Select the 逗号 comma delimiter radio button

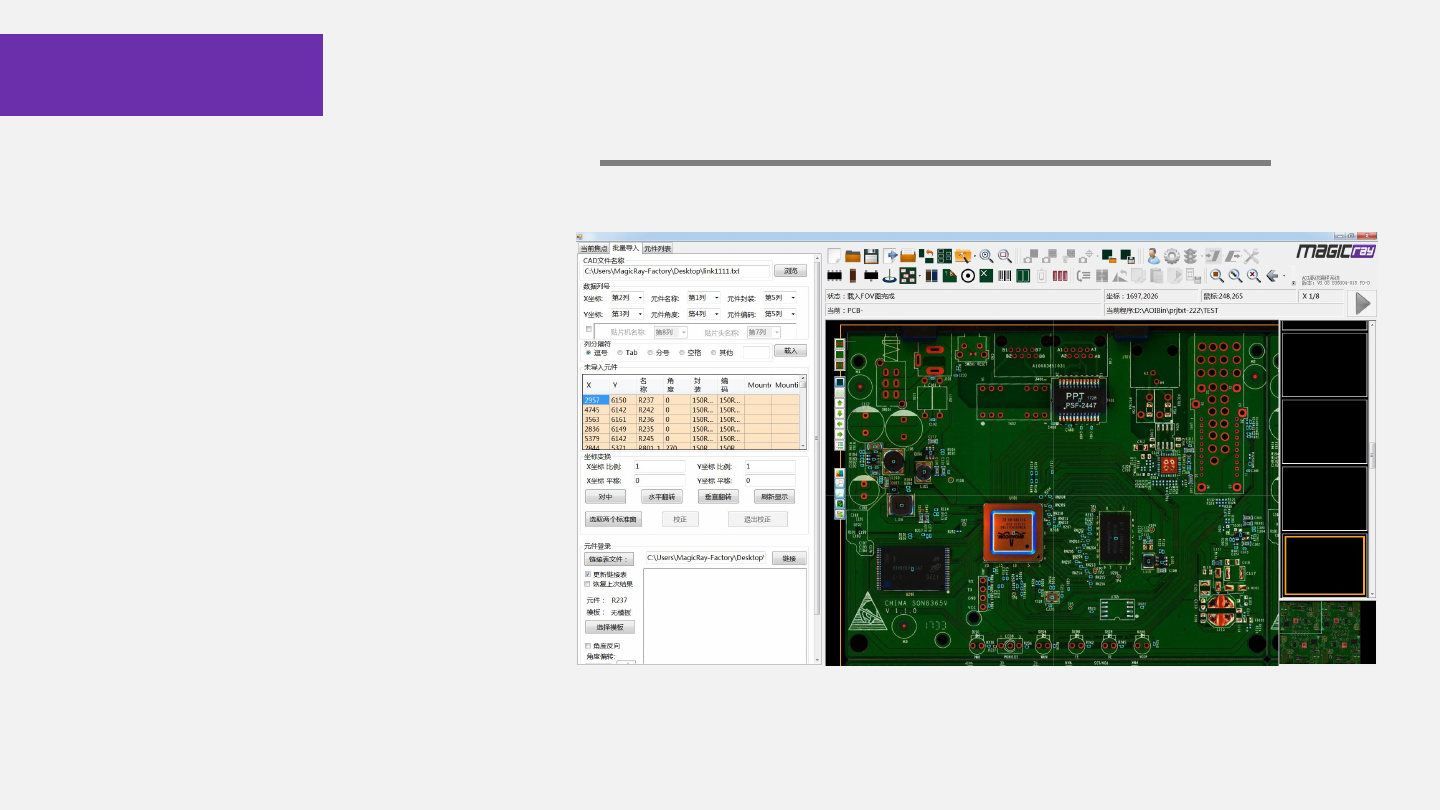[x=588, y=352]
